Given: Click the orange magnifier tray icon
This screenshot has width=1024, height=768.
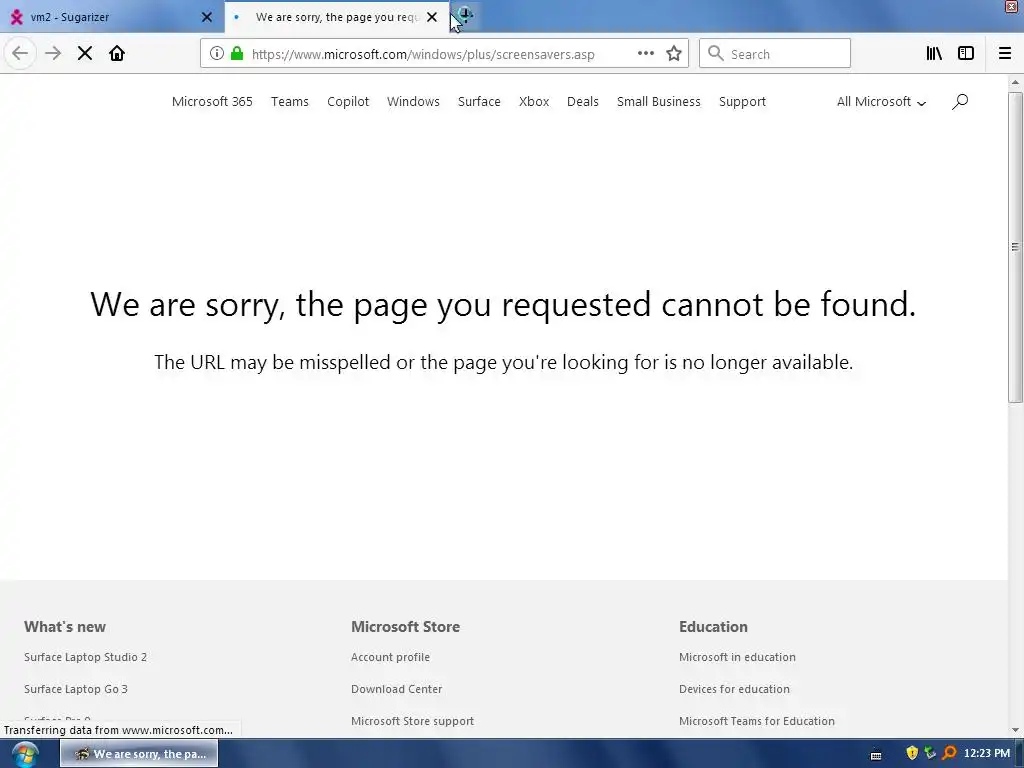Looking at the screenshot, I should pyautogui.click(x=949, y=754).
